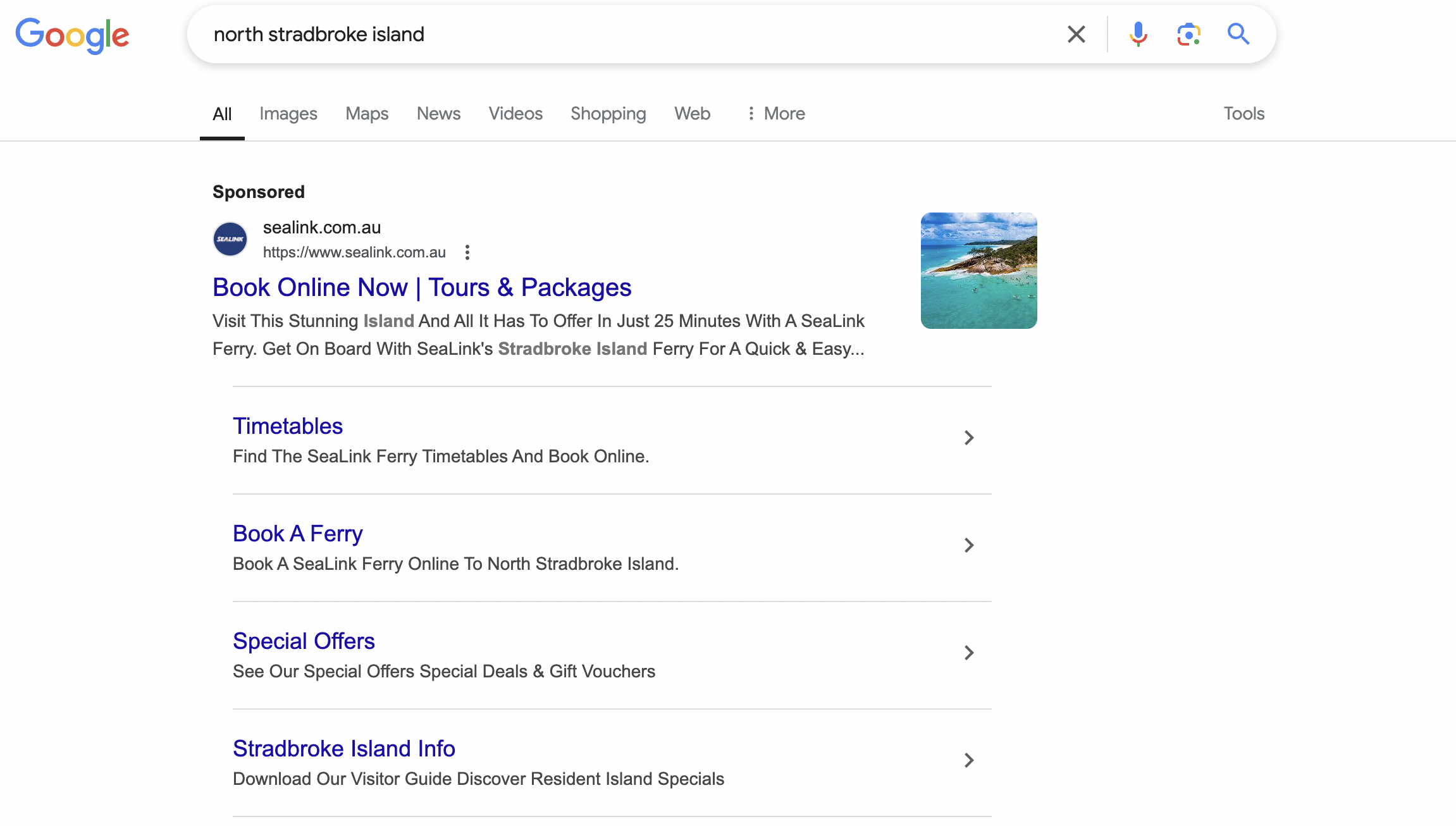Switch to the Shopping tab
Image resolution: width=1456 pixels, height=826 pixels.
tap(608, 114)
